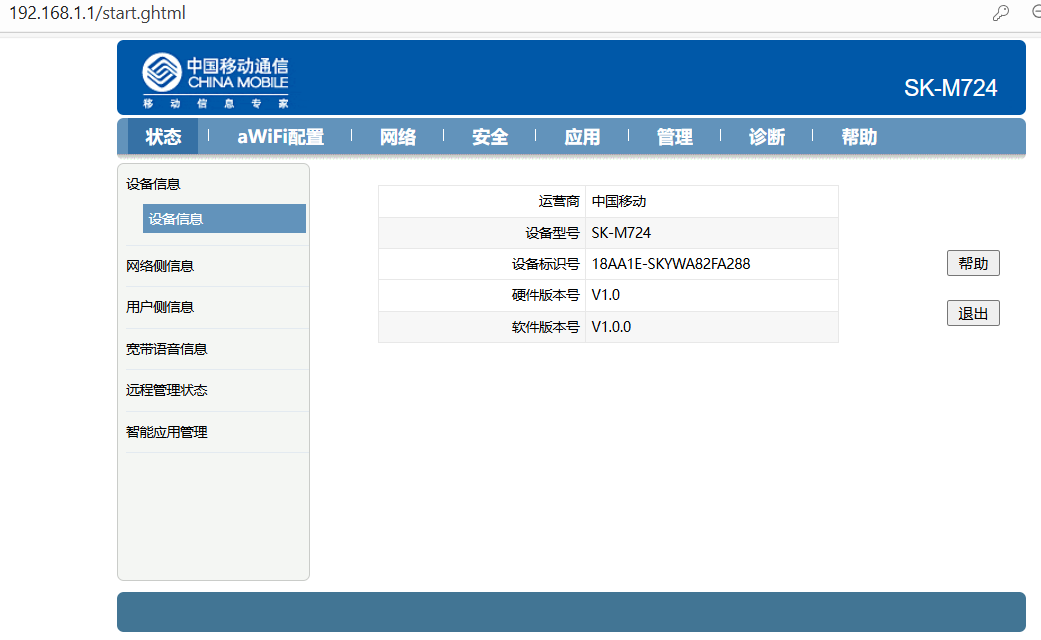Switch to the 诊断 tab
This screenshot has height=640, width=1041.
(x=767, y=137)
